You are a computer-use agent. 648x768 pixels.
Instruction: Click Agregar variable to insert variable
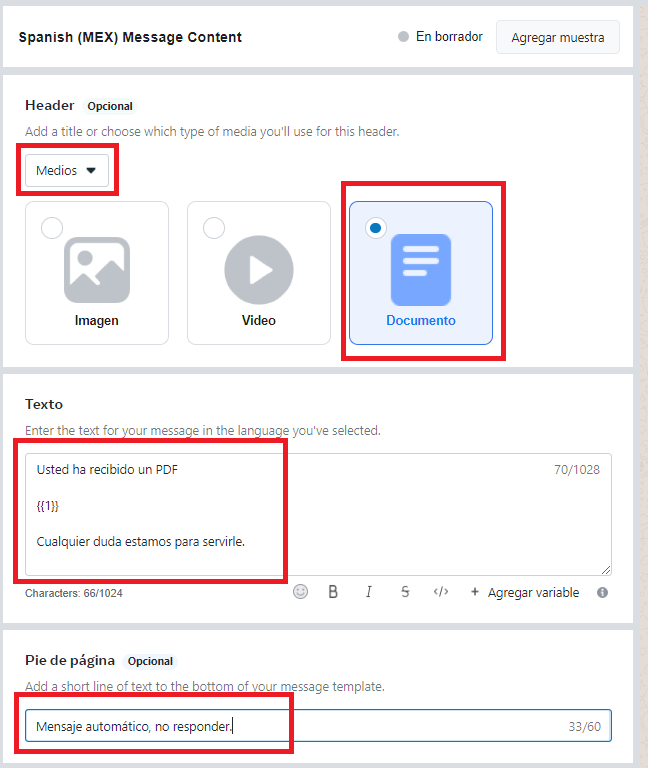[524, 592]
